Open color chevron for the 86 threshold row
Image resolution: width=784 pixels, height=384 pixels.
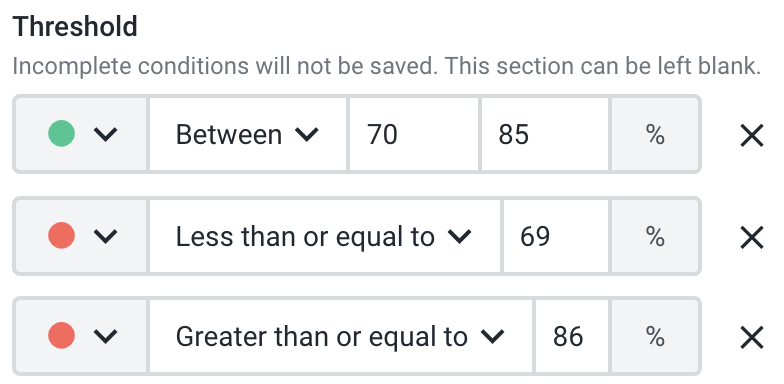click(x=106, y=336)
